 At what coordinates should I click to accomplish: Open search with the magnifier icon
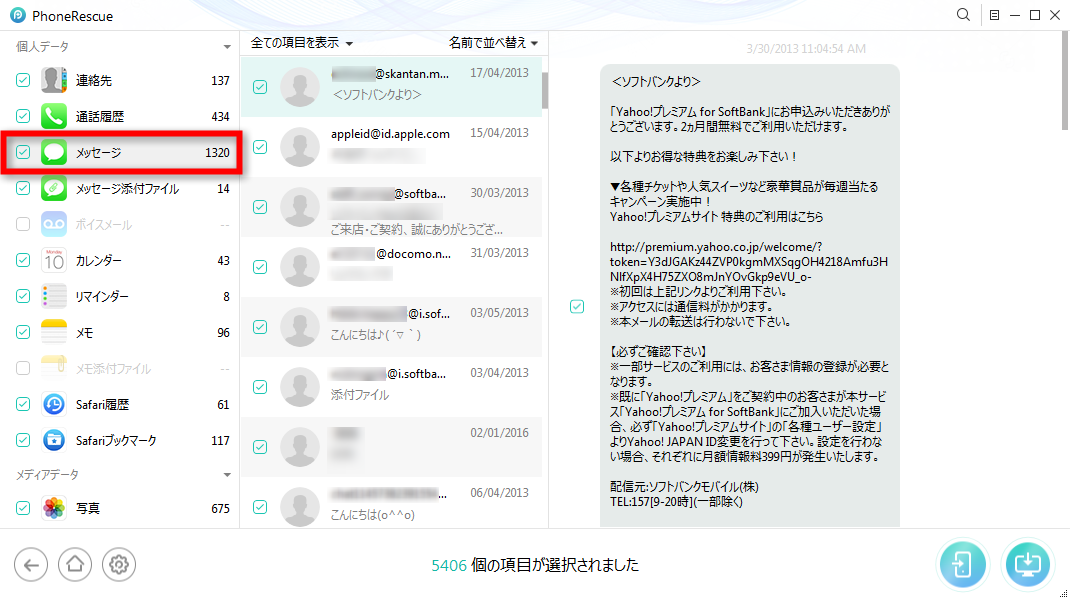pyautogui.click(x=963, y=15)
